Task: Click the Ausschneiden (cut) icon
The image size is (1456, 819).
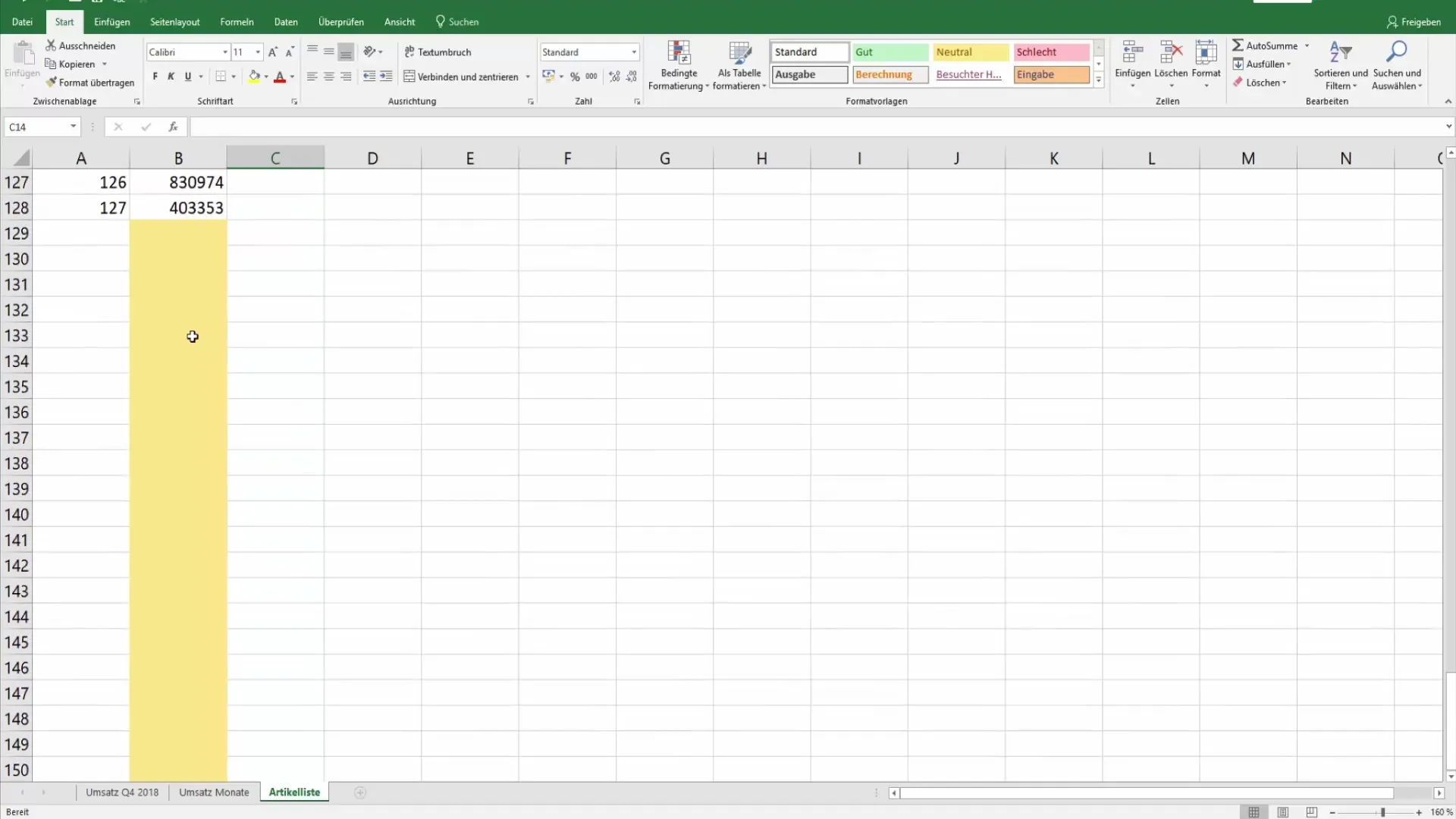Action: [x=51, y=45]
